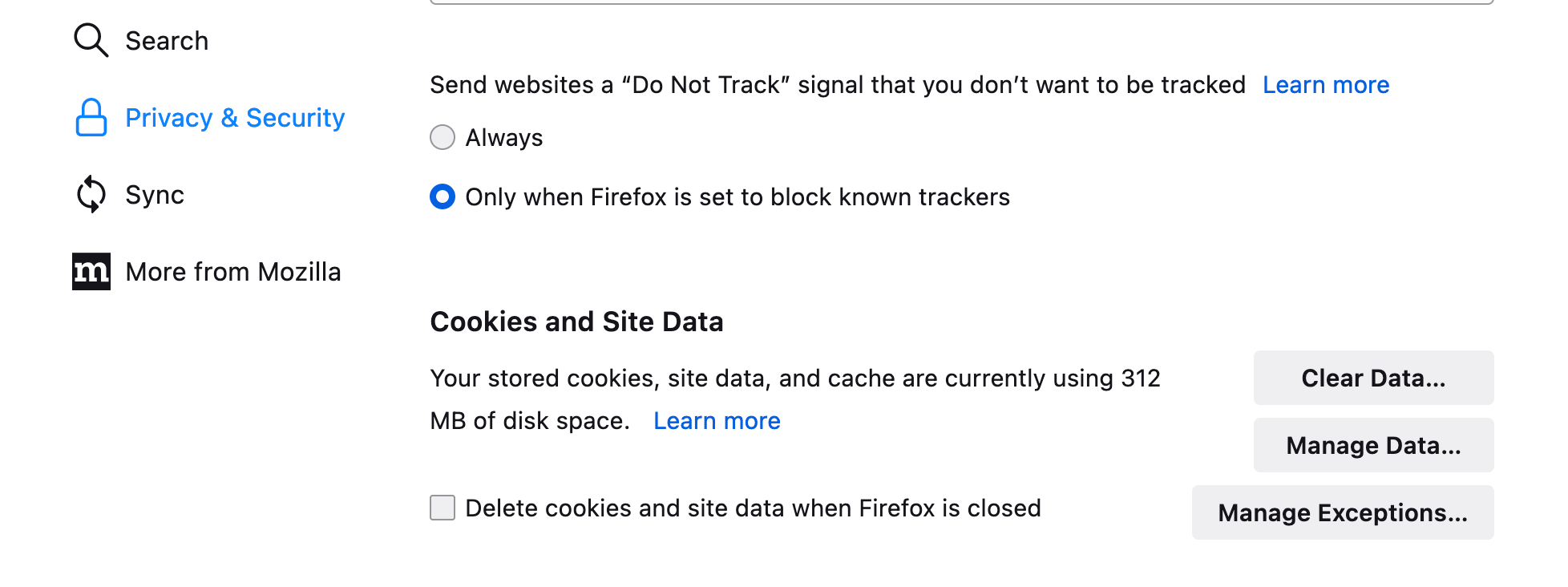Click the circular arrows Sync icon
Viewport: 1568px width, 587px height.
coord(91,194)
